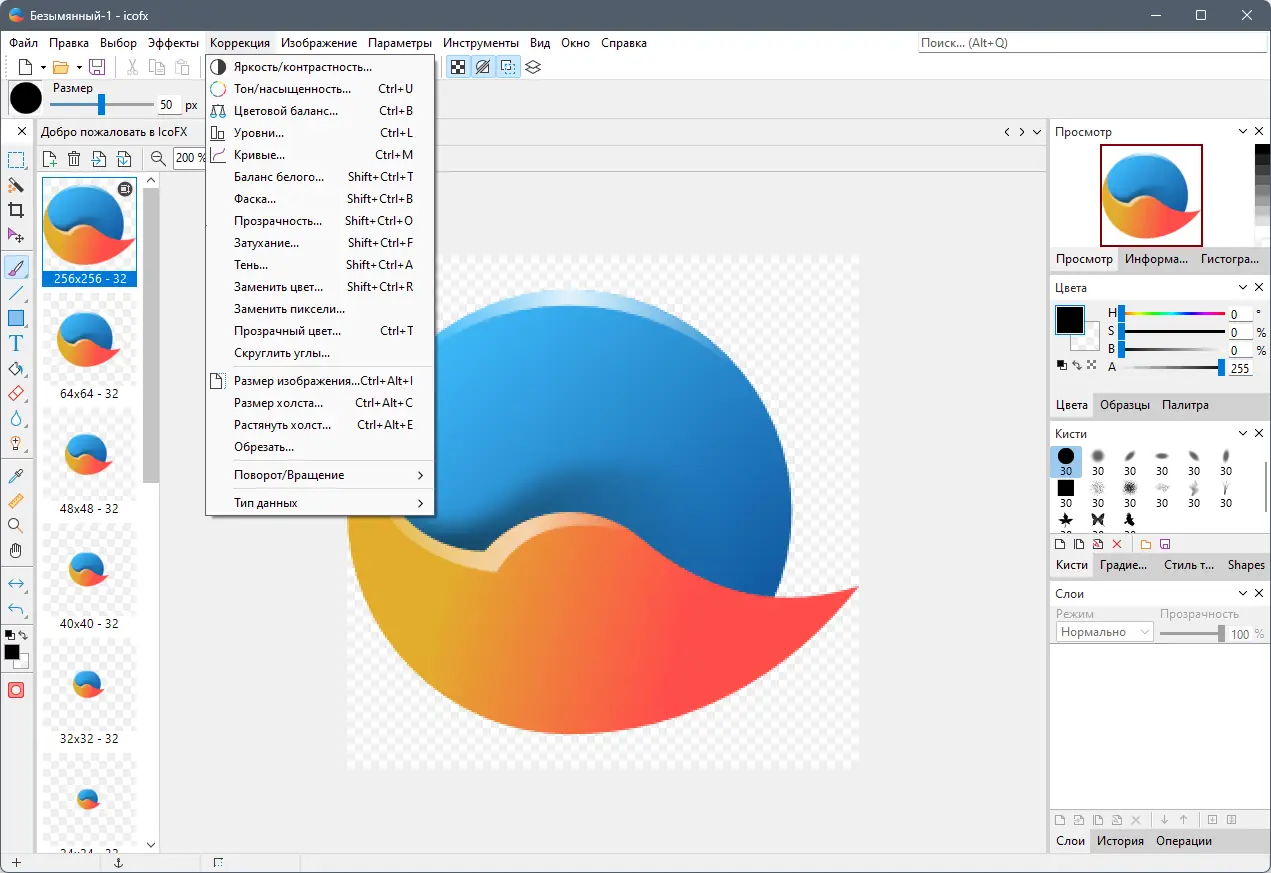Viewport: 1271px width, 873px height.
Task: Click the red record button in toolbox
Action: tap(16, 690)
